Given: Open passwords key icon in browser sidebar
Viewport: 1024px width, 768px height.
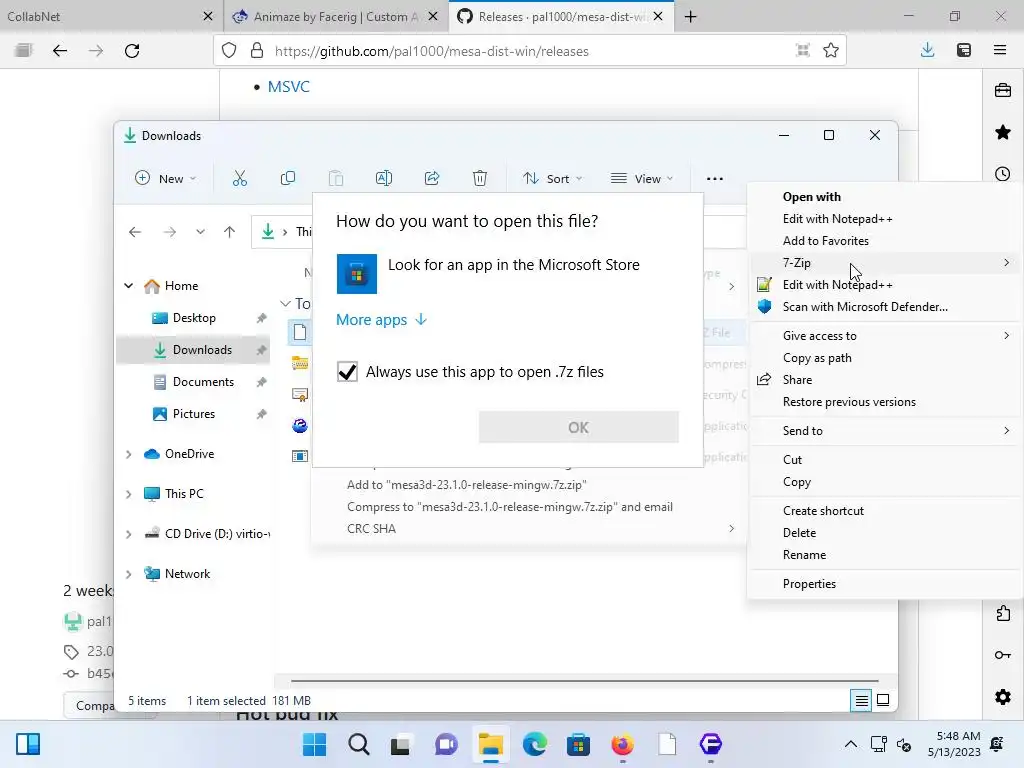Looking at the screenshot, I should point(1003,655).
